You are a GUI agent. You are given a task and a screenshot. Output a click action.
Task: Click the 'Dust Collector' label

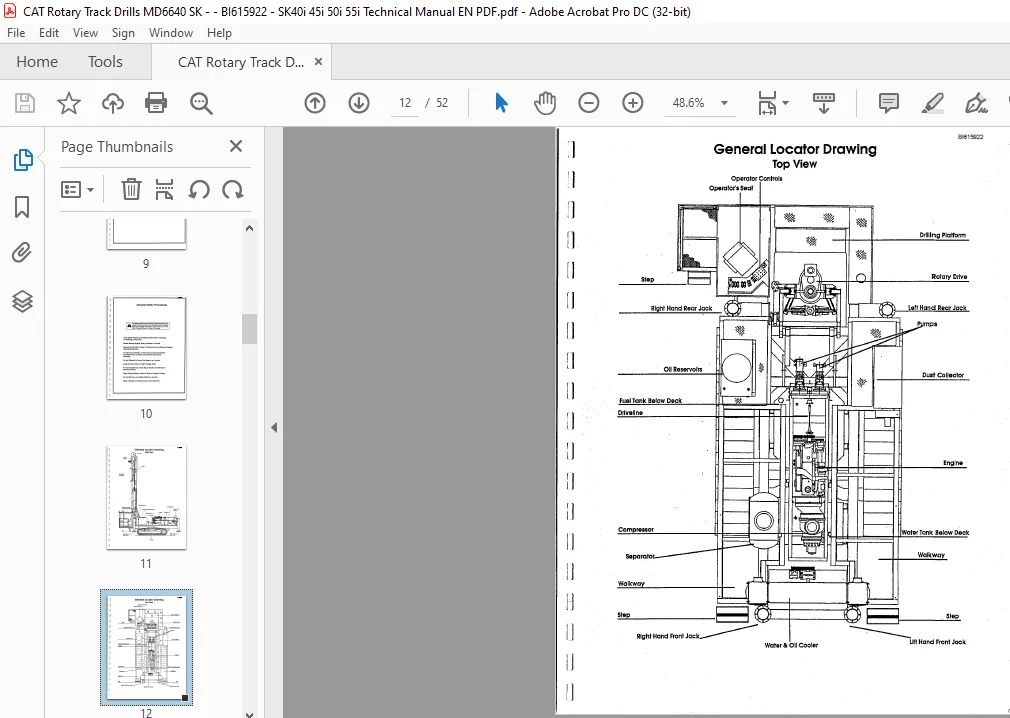pos(943,375)
